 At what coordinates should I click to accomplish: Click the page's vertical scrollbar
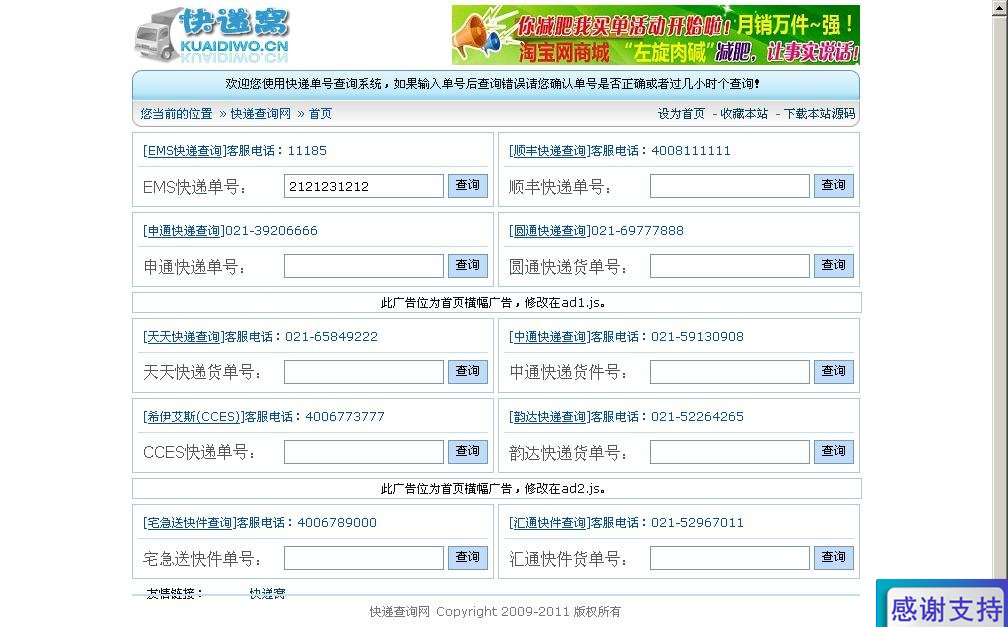click(1000, 313)
